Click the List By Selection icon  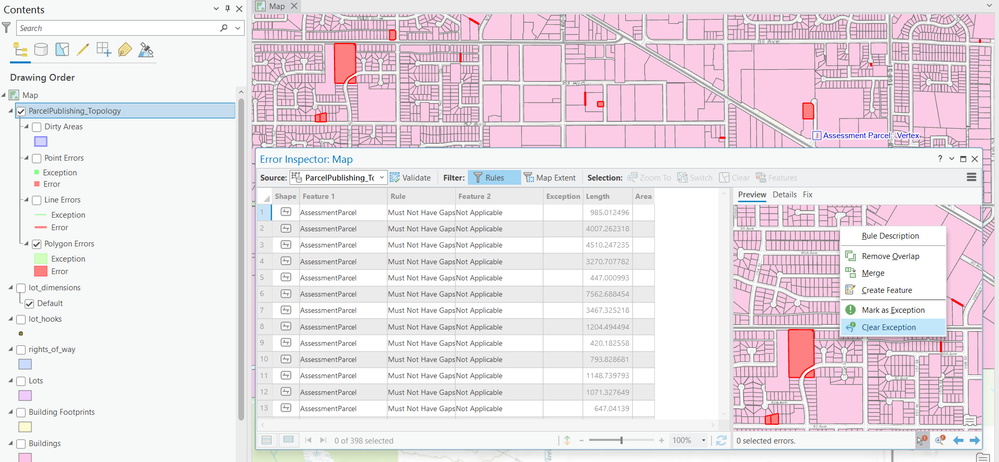[x=62, y=49]
